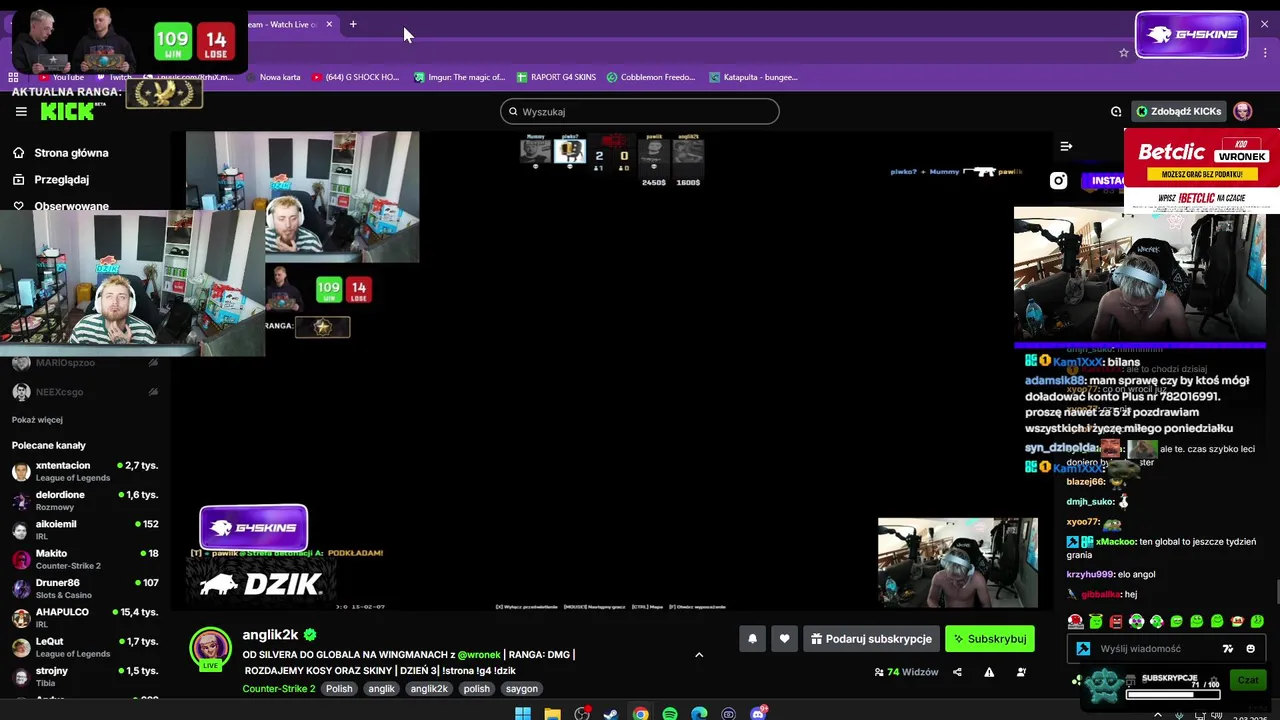Toggle the notification bell button

tap(752, 639)
